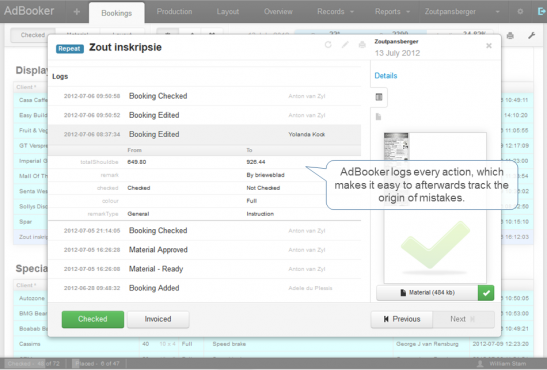The width and height of the screenshot is (547, 370).
Task: Select the Booking Edited log at 09:50:52
Action: (204, 115)
